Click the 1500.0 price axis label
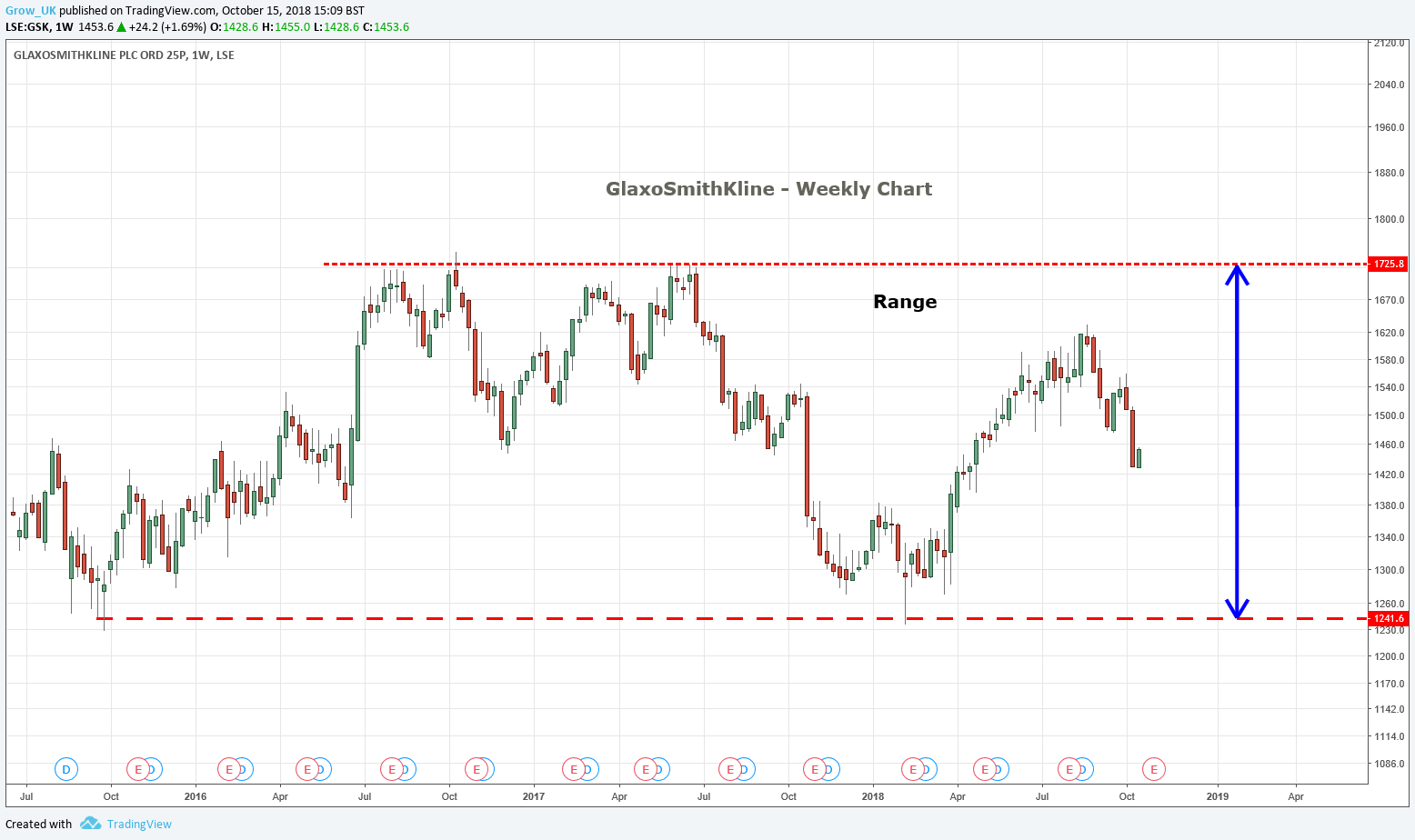Viewport: 1415px width, 840px height. [1389, 416]
